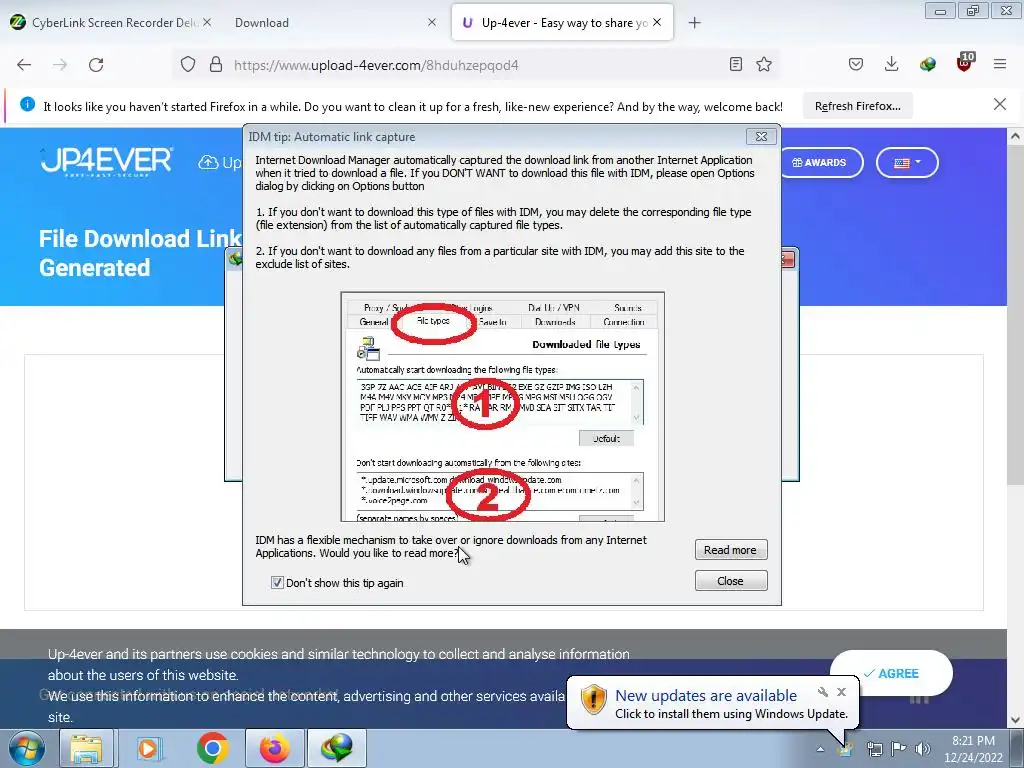The width and height of the screenshot is (1024, 768).
Task: Open the shield tracking protection icon
Action: 188,65
